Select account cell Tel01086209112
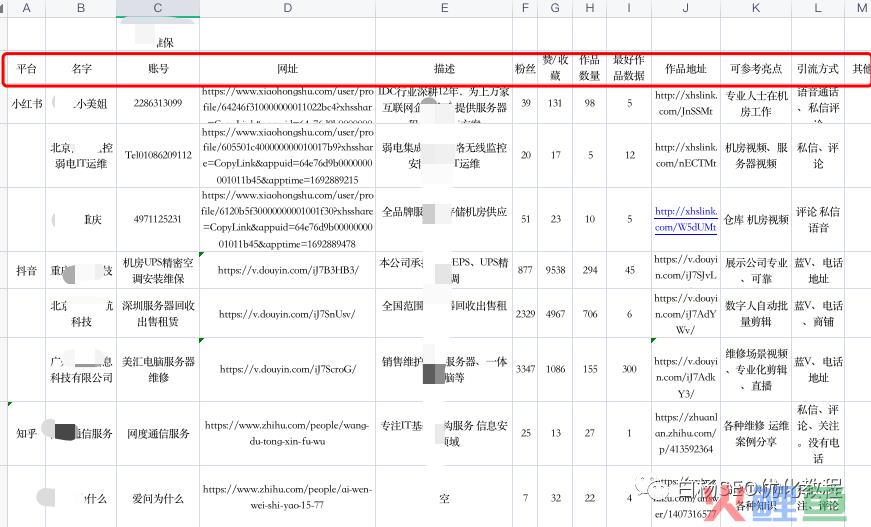 (158, 155)
